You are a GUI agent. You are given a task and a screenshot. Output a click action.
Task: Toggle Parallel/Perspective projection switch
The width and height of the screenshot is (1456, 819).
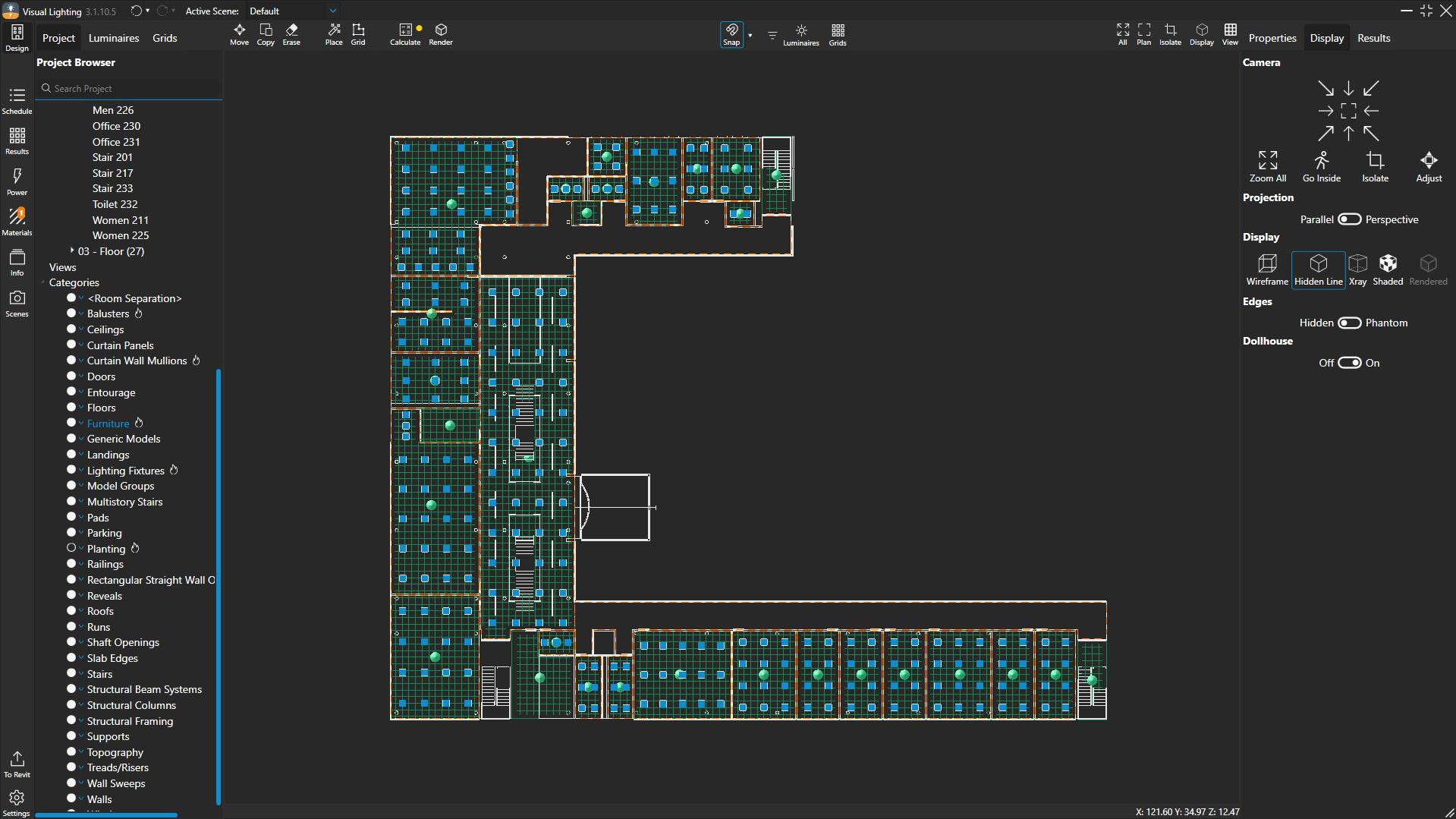point(1349,219)
